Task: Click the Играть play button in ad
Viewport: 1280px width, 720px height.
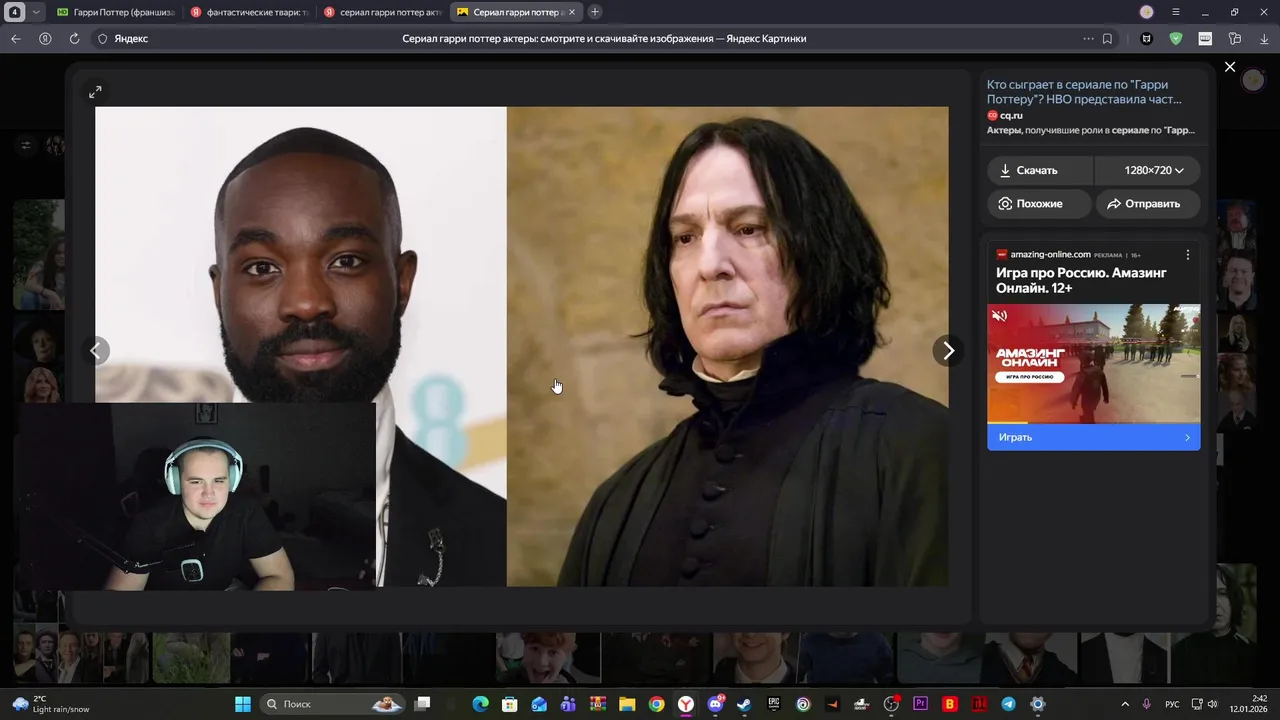Action: pos(1094,437)
